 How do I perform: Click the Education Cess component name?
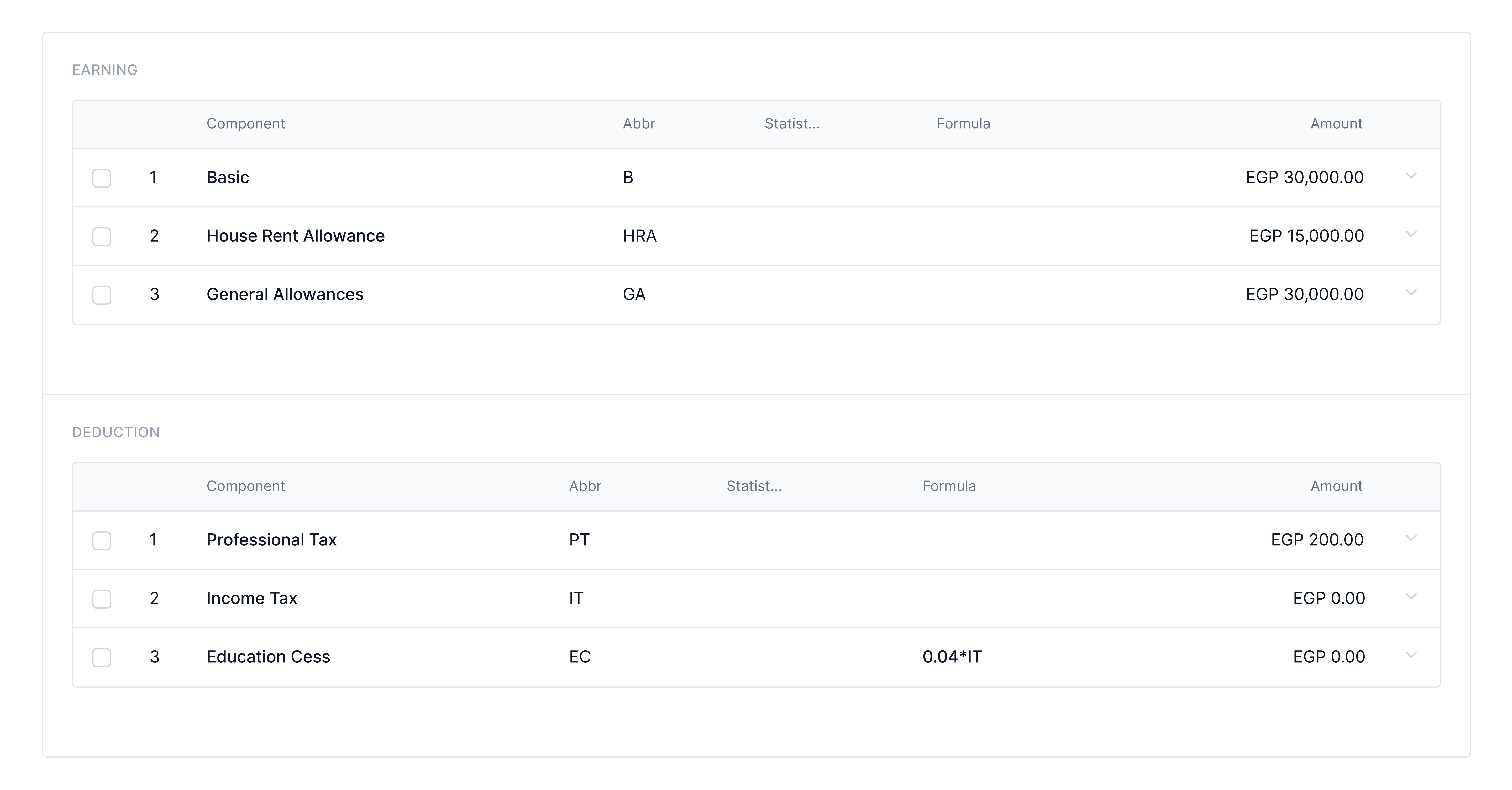(x=268, y=657)
